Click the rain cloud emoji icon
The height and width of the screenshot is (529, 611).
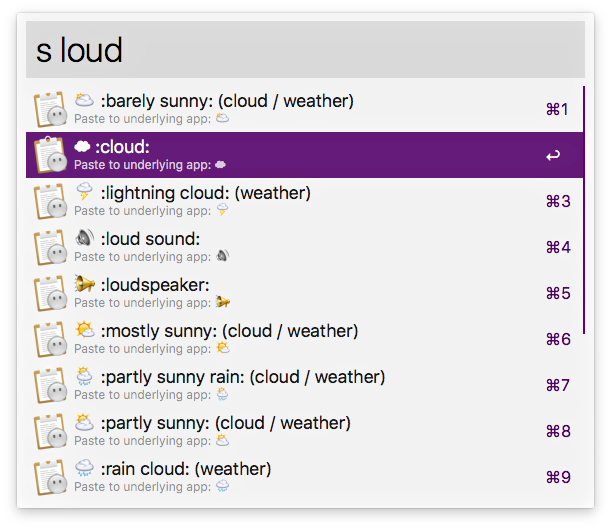[84, 467]
